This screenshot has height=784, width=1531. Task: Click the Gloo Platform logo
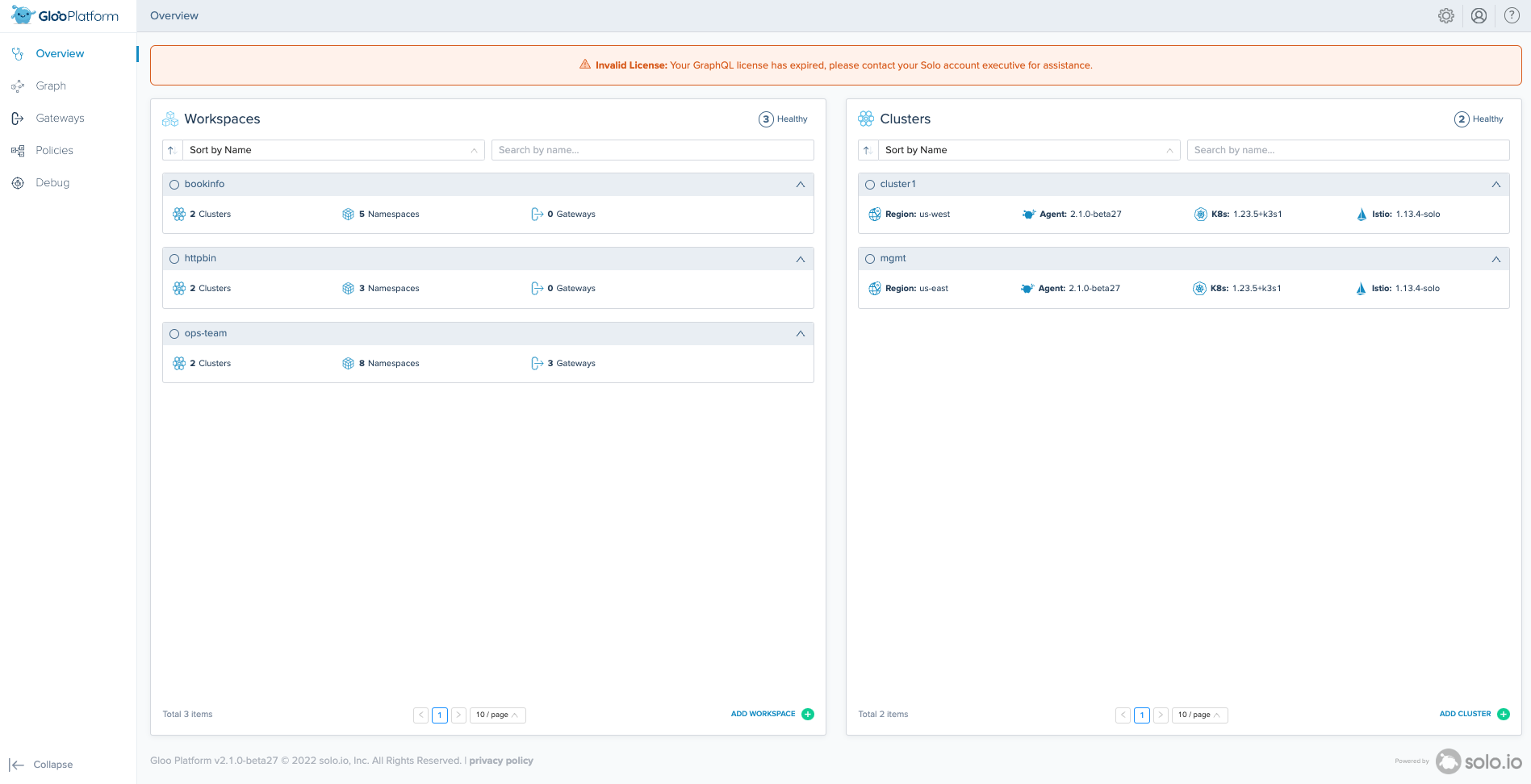(x=65, y=15)
